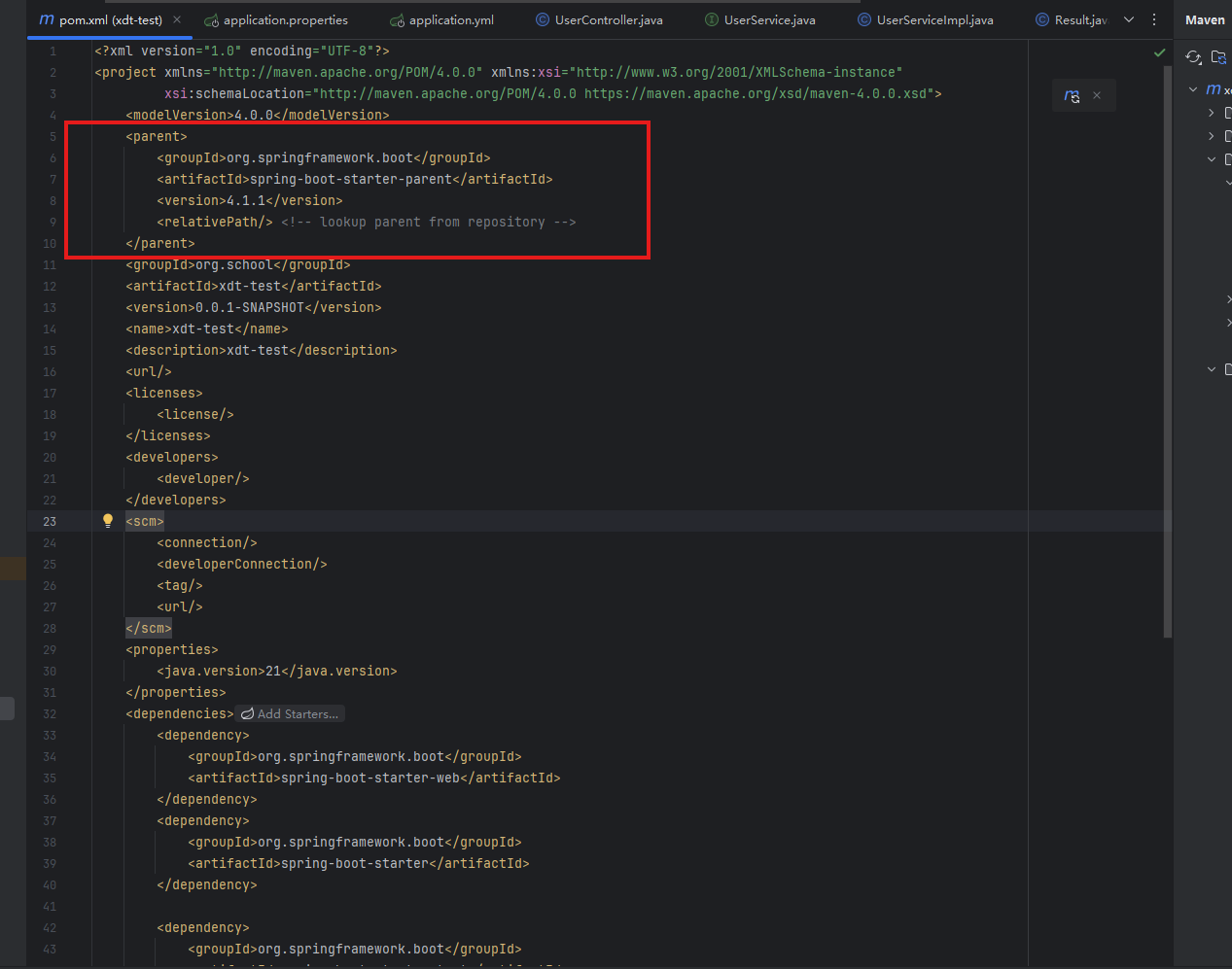Click the <developer/> tag on line 21
Image resolution: width=1232 pixels, height=969 pixels.
203,478
